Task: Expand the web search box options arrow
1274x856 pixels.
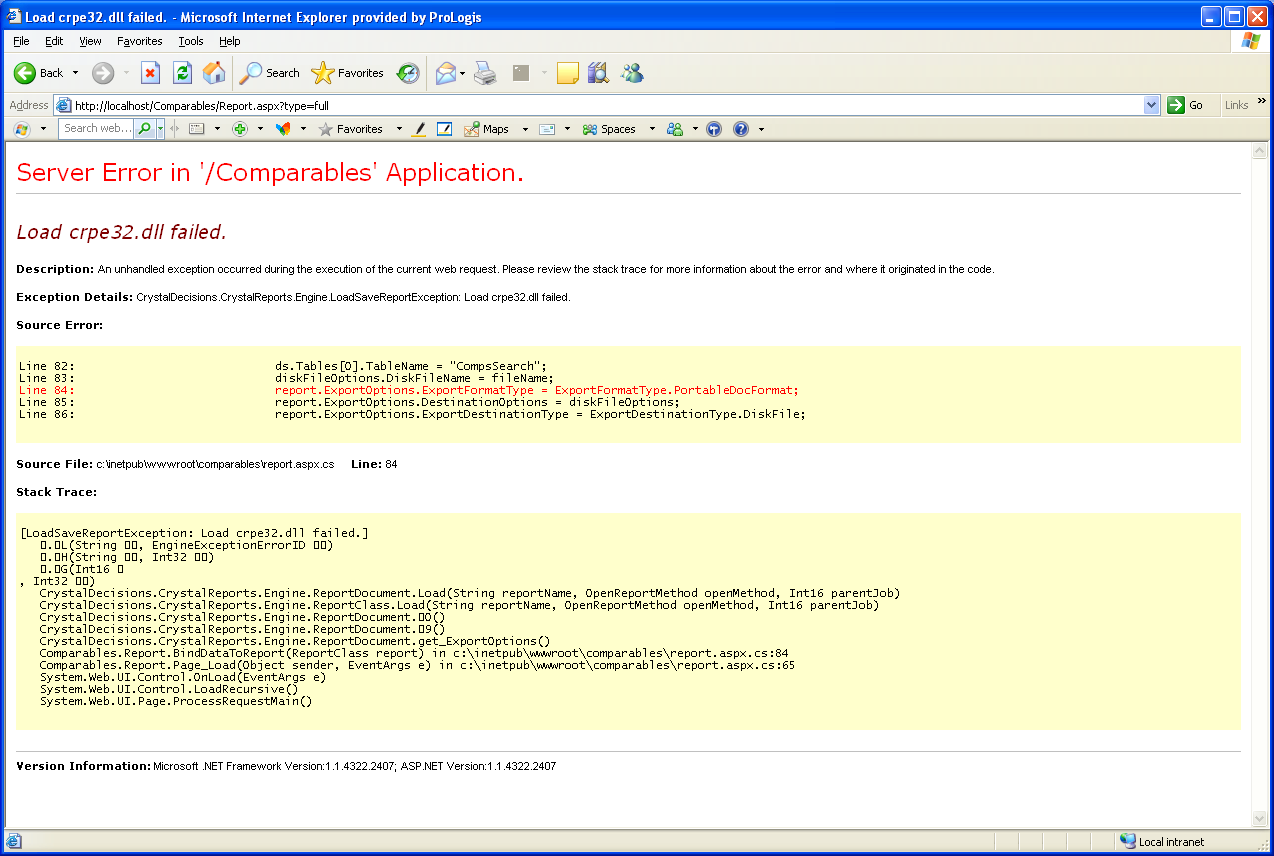Action: (x=160, y=129)
